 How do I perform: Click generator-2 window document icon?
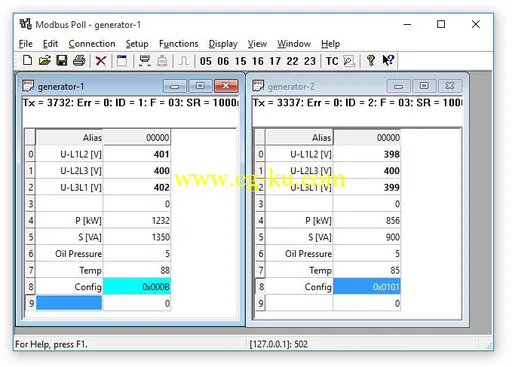click(258, 86)
